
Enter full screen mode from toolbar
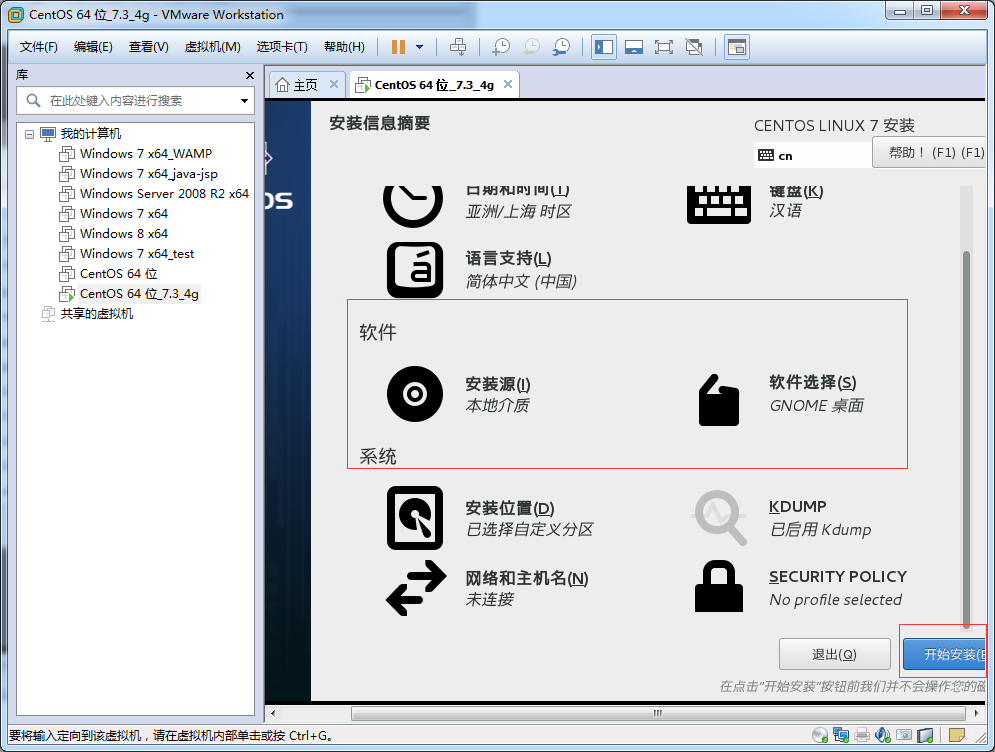click(x=664, y=47)
